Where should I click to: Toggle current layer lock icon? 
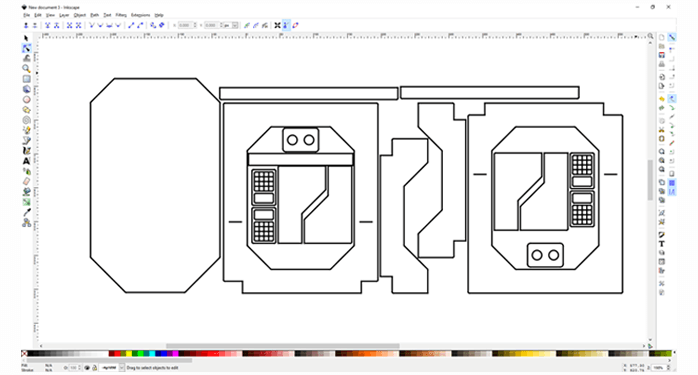click(x=94, y=368)
